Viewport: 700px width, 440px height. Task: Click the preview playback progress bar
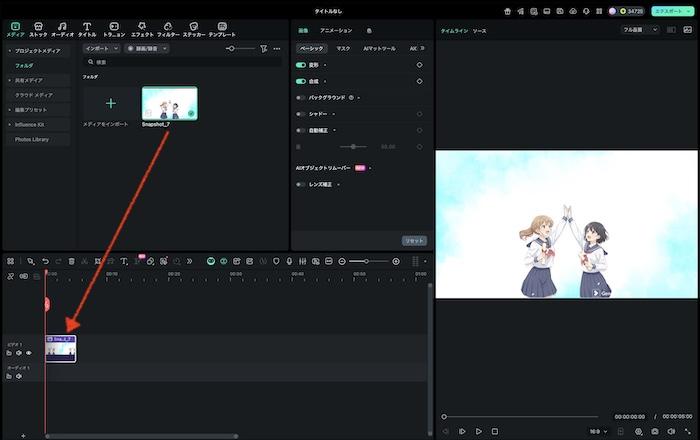point(520,417)
